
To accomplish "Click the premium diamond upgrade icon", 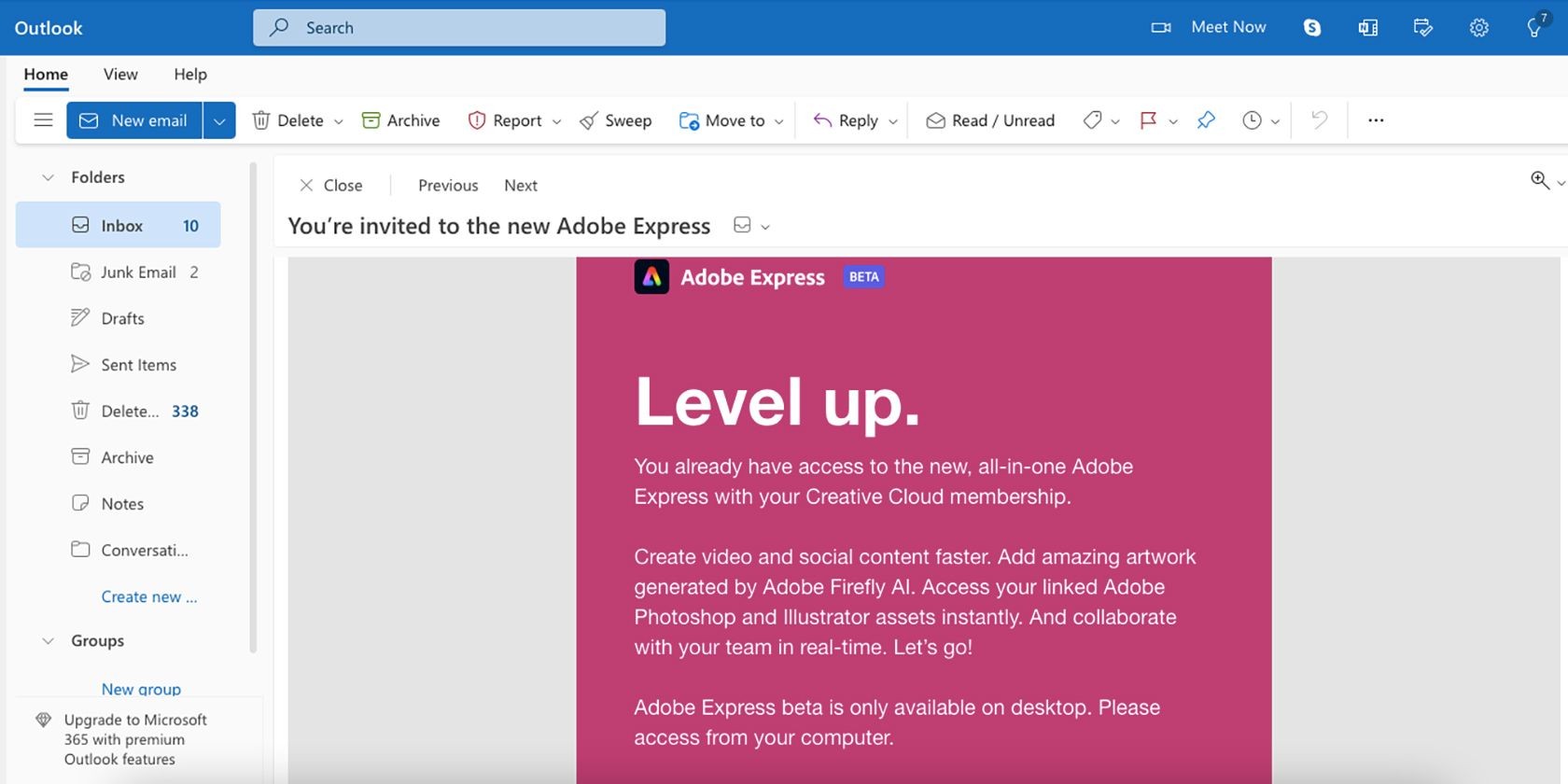I will tap(43, 720).
